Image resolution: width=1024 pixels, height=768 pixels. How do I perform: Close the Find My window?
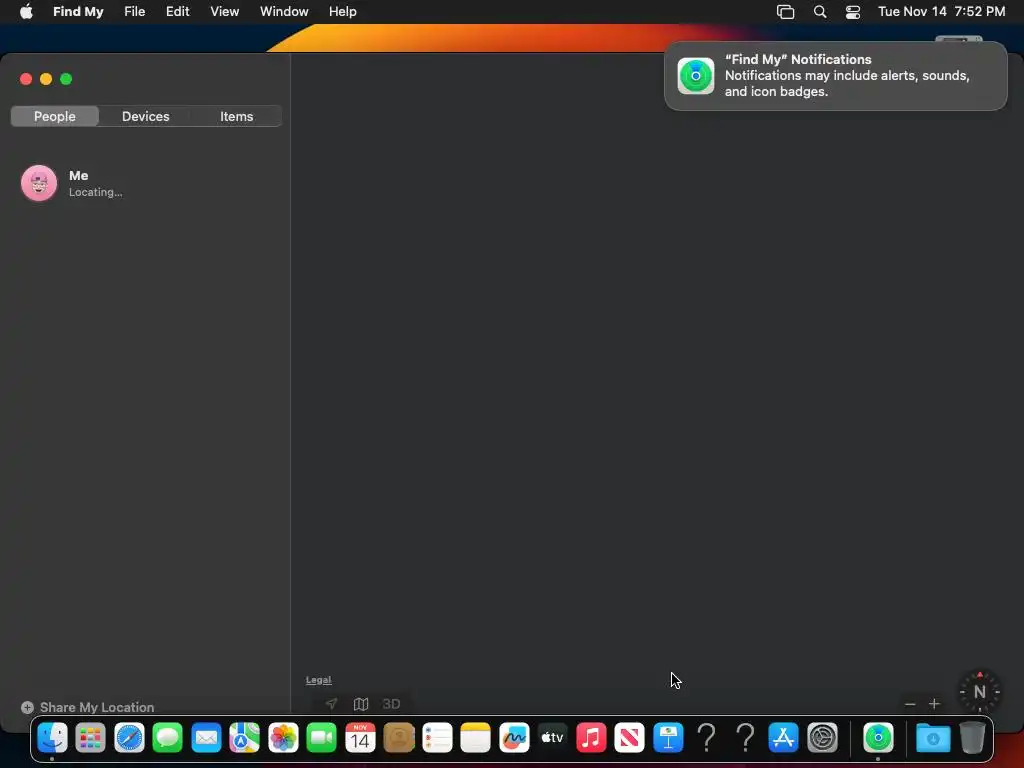point(26,79)
